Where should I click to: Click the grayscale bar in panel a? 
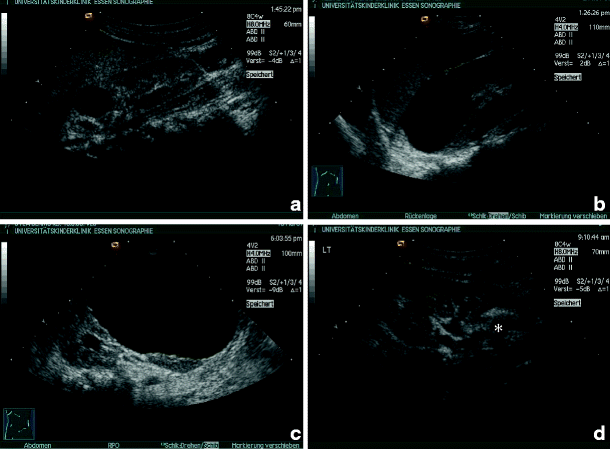tap(4, 43)
